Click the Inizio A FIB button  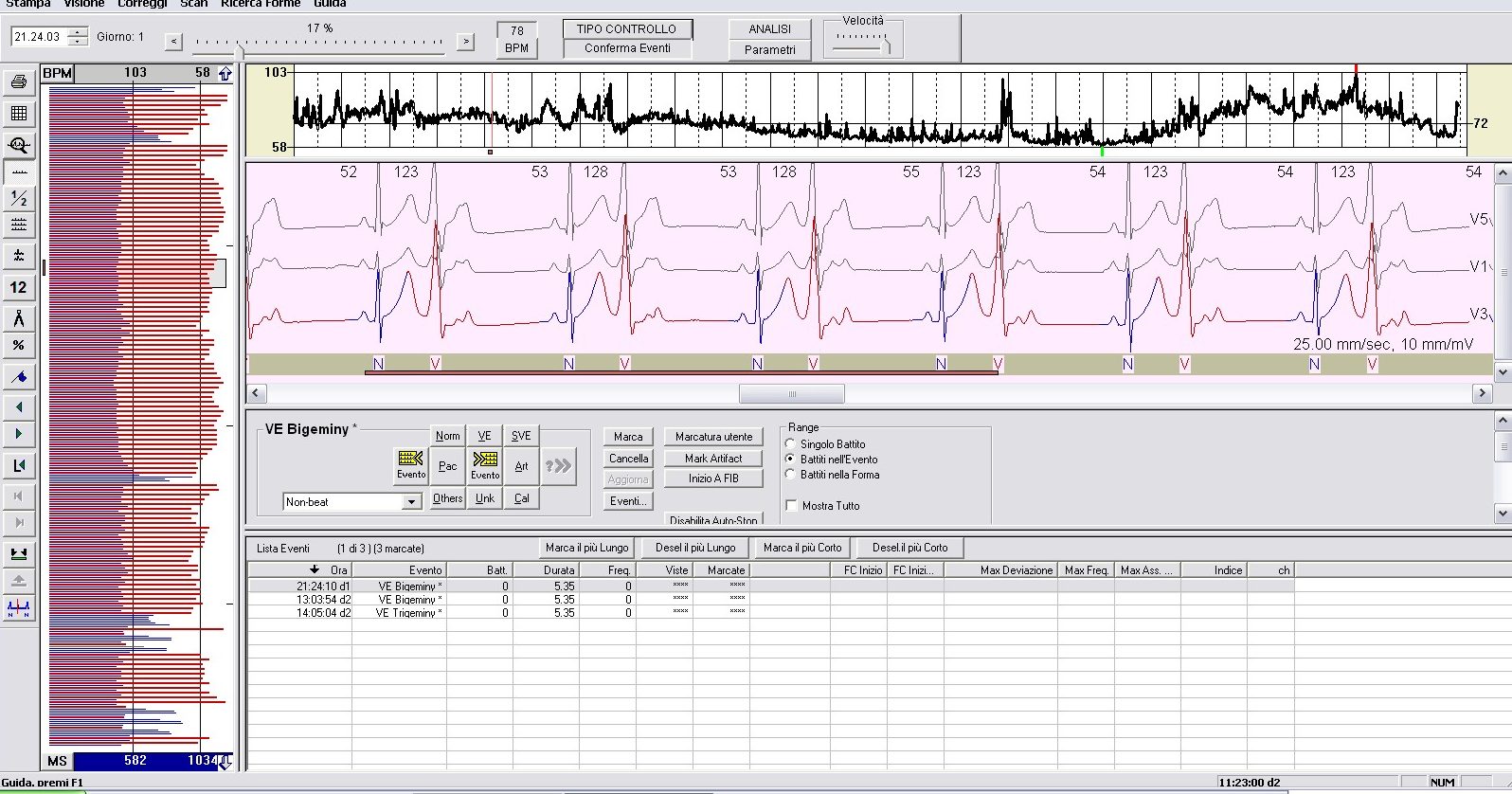713,478
